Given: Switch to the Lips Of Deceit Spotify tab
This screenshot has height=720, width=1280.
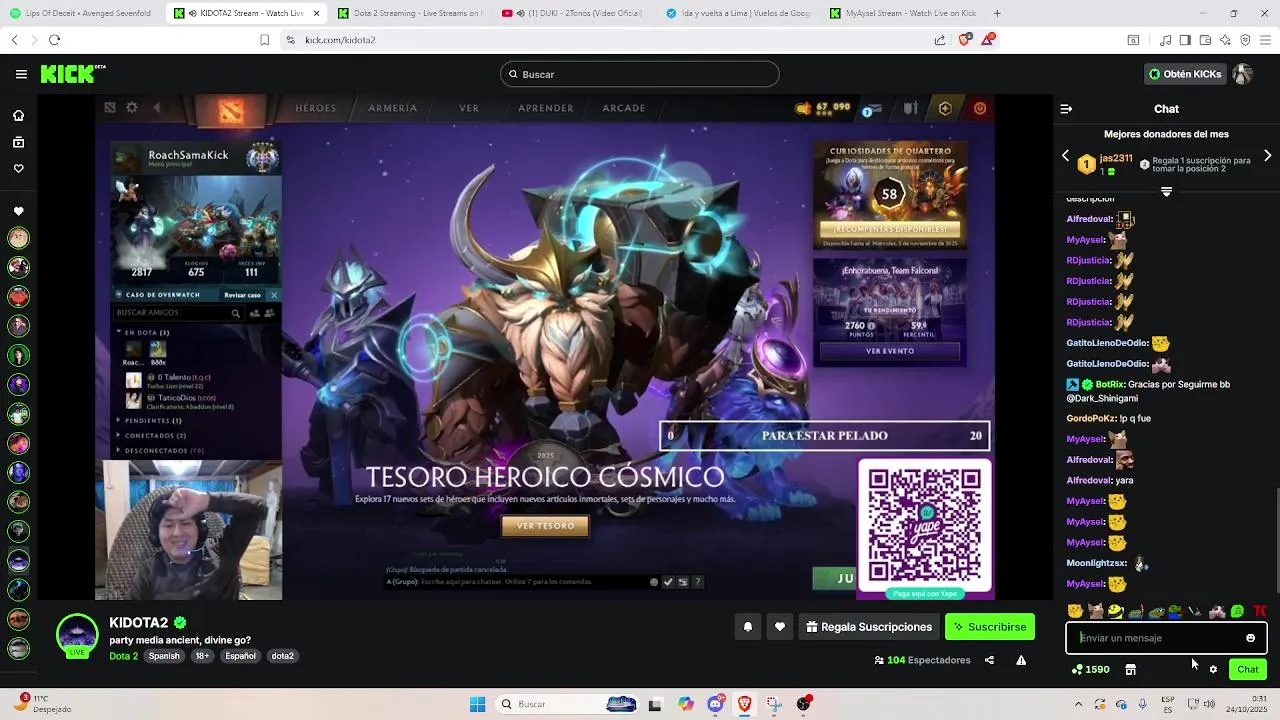Looking at the screenshot, I should tap(80, 13).
